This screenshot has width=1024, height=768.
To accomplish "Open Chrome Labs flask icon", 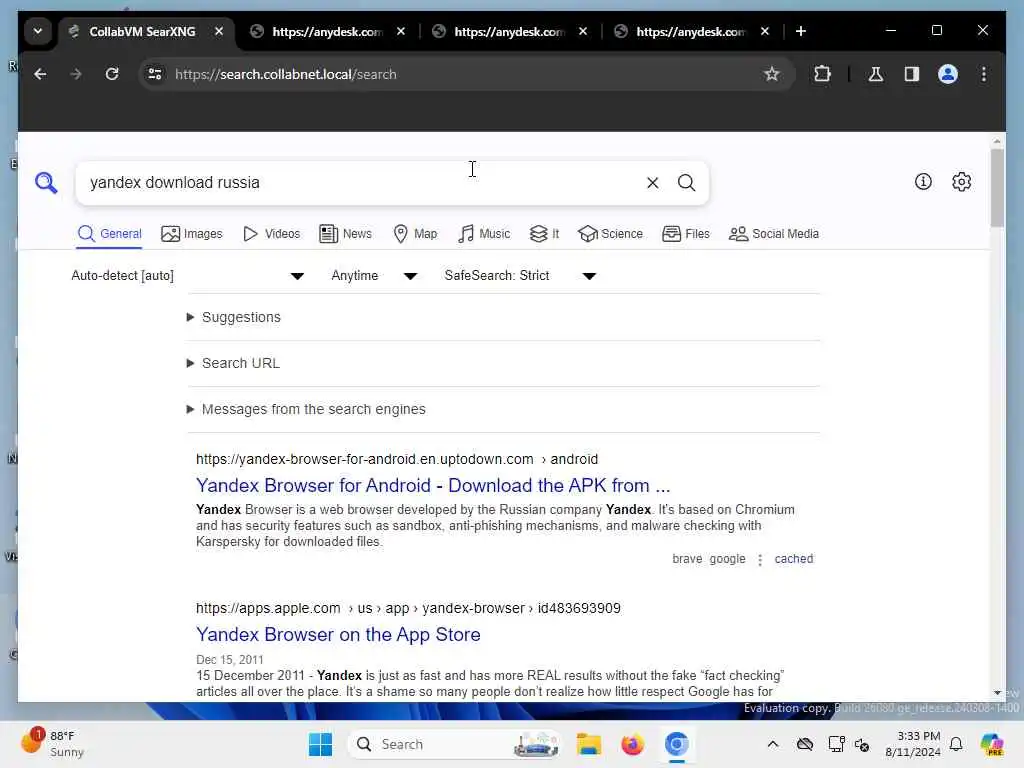I will [876, 74].
